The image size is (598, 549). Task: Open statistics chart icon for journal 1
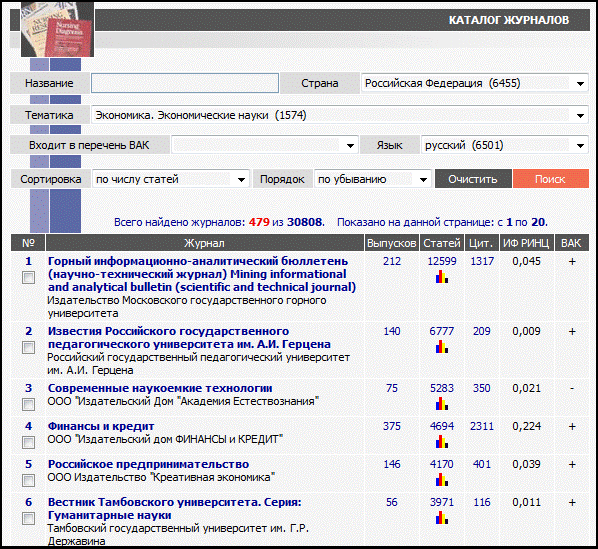click(x=442, y=277)
